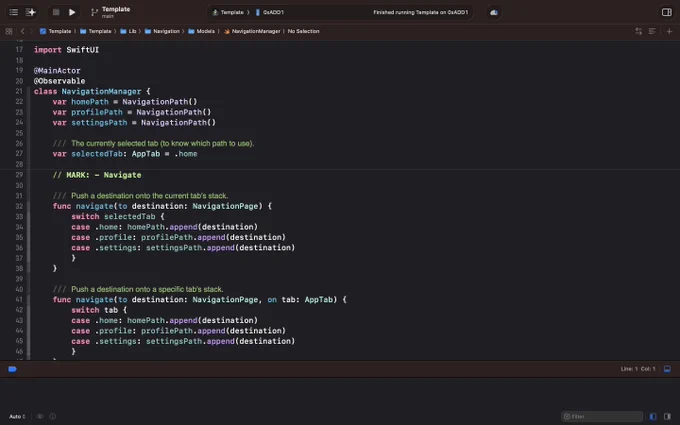This screenshot has width=680, height=425.
Task: Open the Auto variables scope dropdown
Action: click(17, 416)
